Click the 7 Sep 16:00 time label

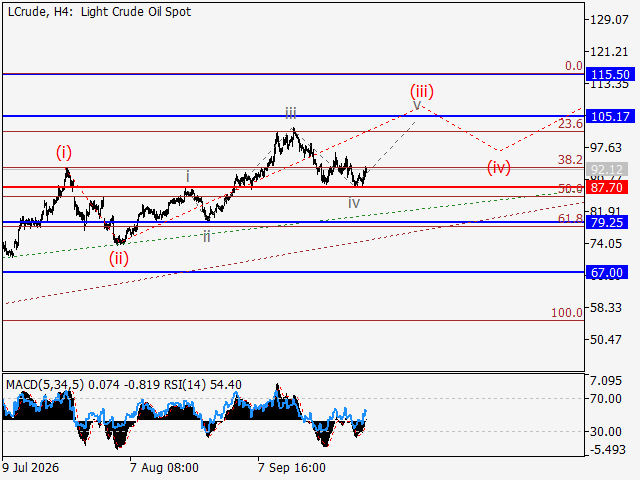[x=292, y=467]
